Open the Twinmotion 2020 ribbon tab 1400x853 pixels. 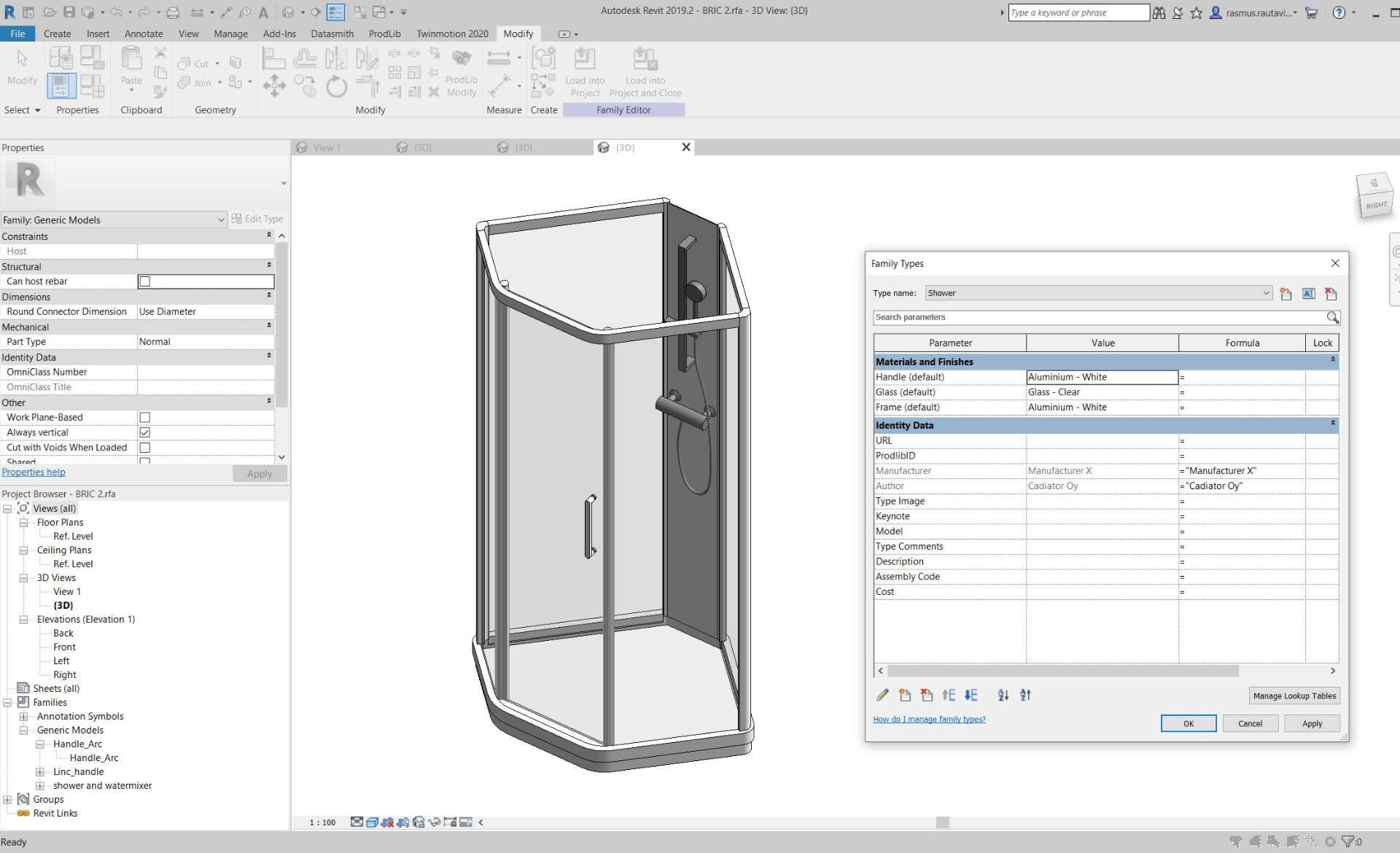452,34
